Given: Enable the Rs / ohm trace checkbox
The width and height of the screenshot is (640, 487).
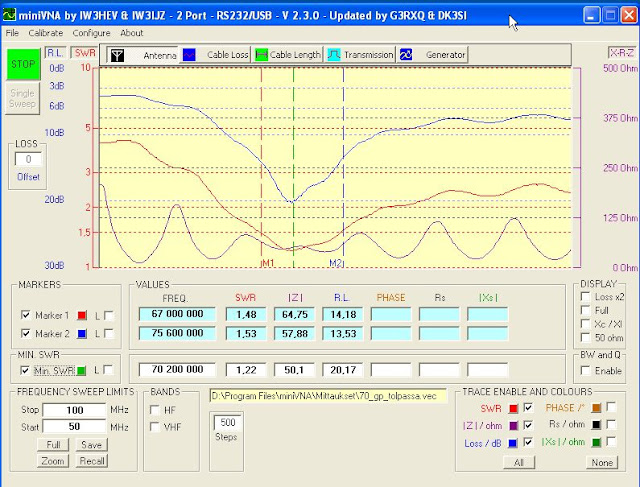Looking at the screenshot, I should click(x=611, y=425).
